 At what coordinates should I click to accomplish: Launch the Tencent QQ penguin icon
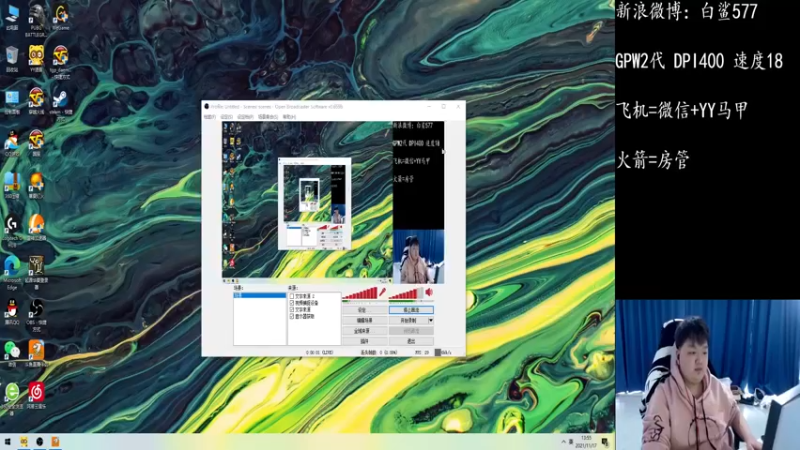click(12, 311)
